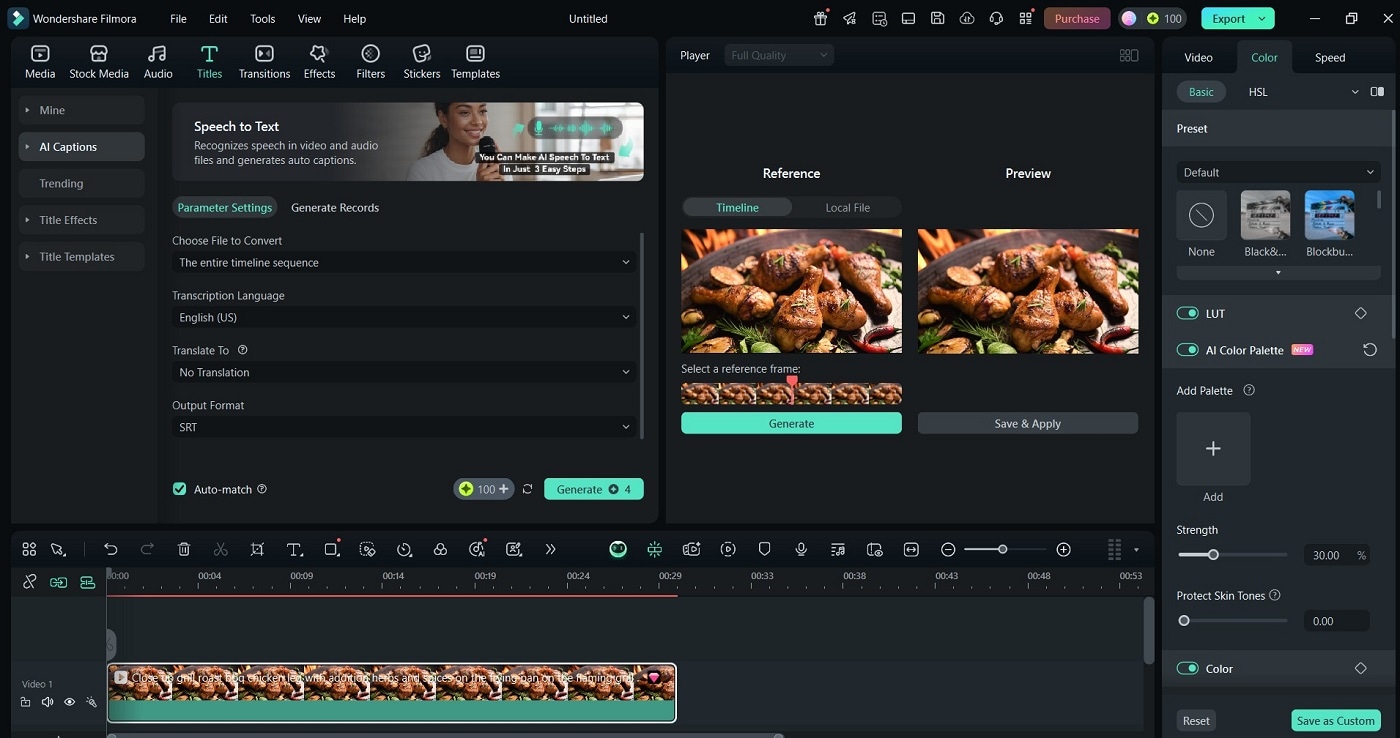The image size is (1400, 738).
Task: Switch to Generate Records tab
Action: click(335, 208)
